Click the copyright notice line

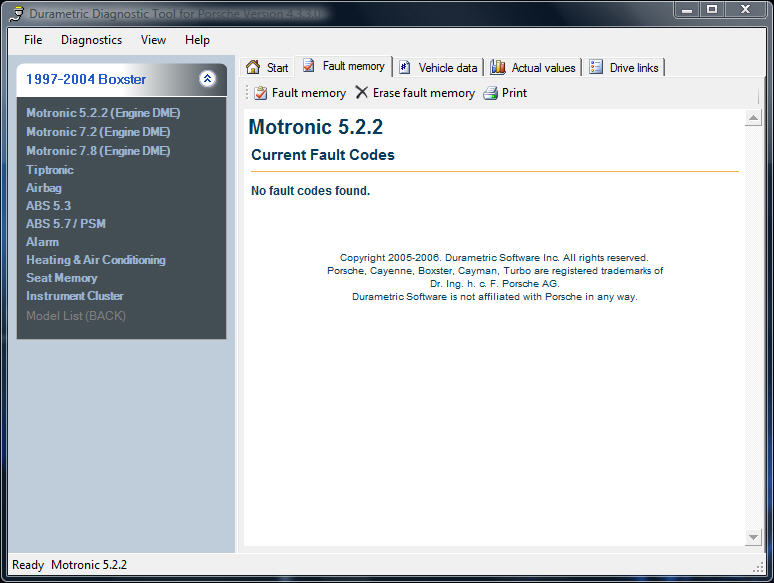(494, 258)
